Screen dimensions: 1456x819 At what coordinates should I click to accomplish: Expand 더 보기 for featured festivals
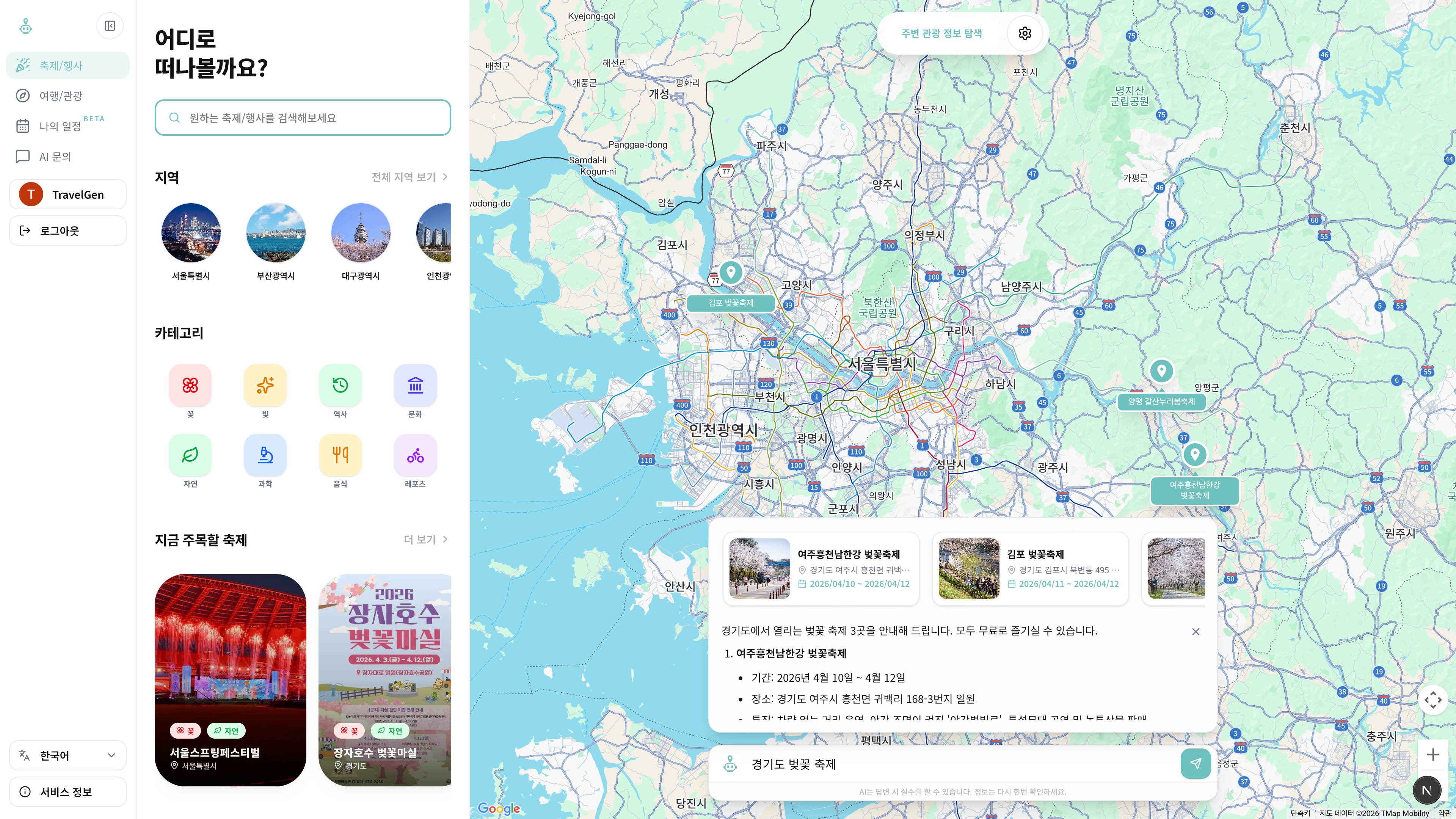[x=425, y=539]
